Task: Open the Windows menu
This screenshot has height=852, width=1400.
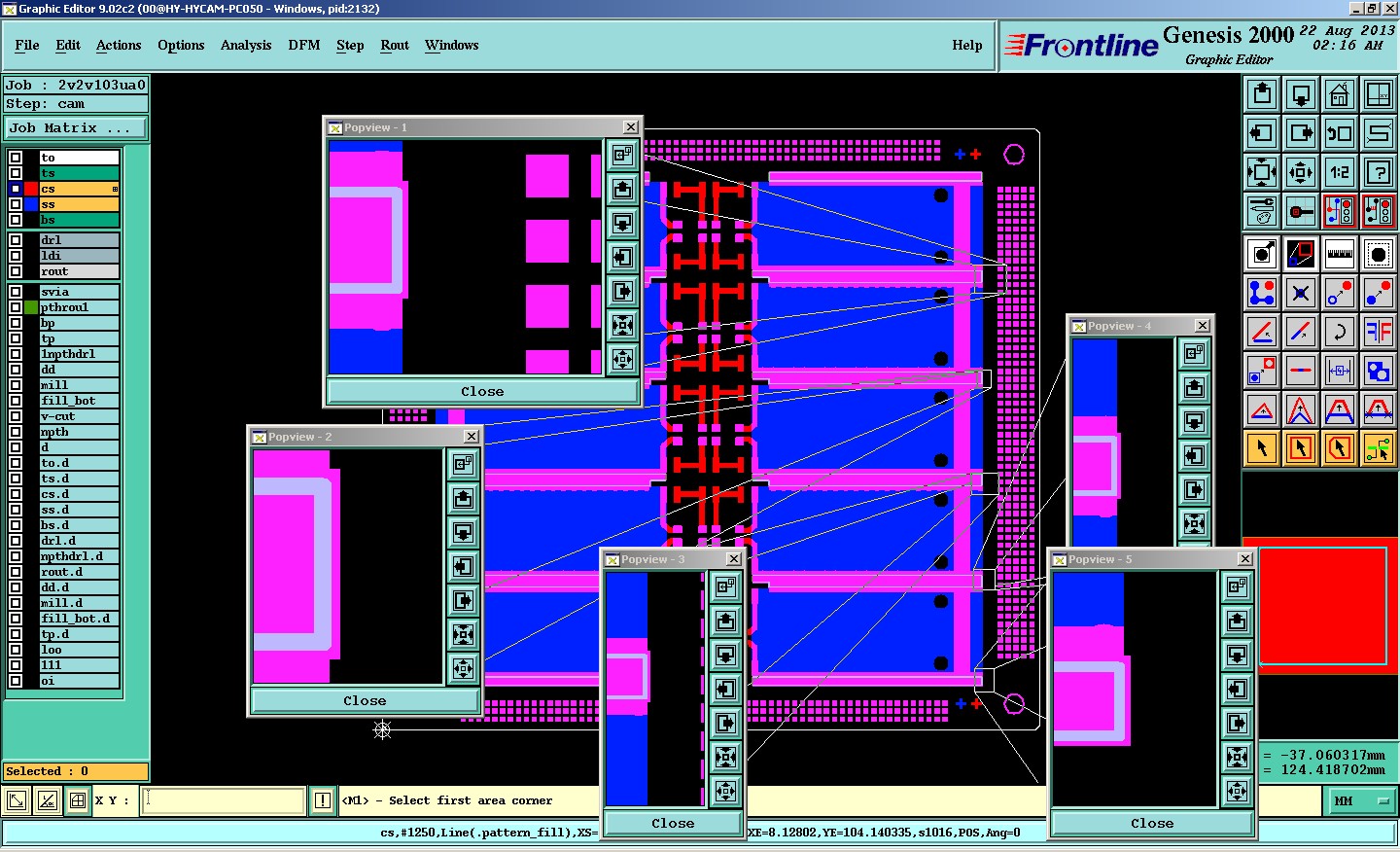Action: click(452, 45)
